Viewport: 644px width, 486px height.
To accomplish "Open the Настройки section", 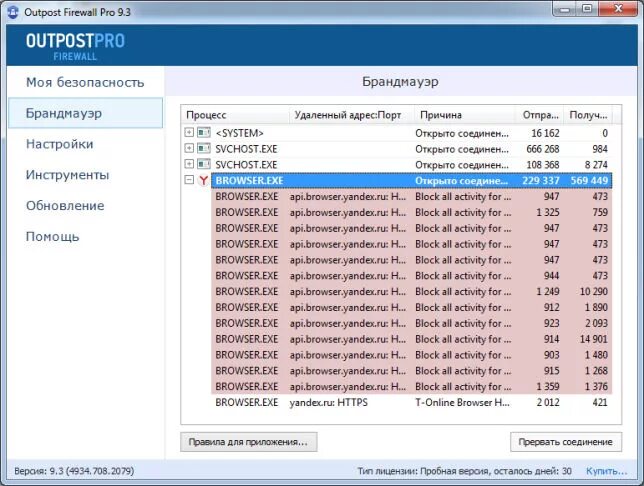I will click(x=85, y=144).
